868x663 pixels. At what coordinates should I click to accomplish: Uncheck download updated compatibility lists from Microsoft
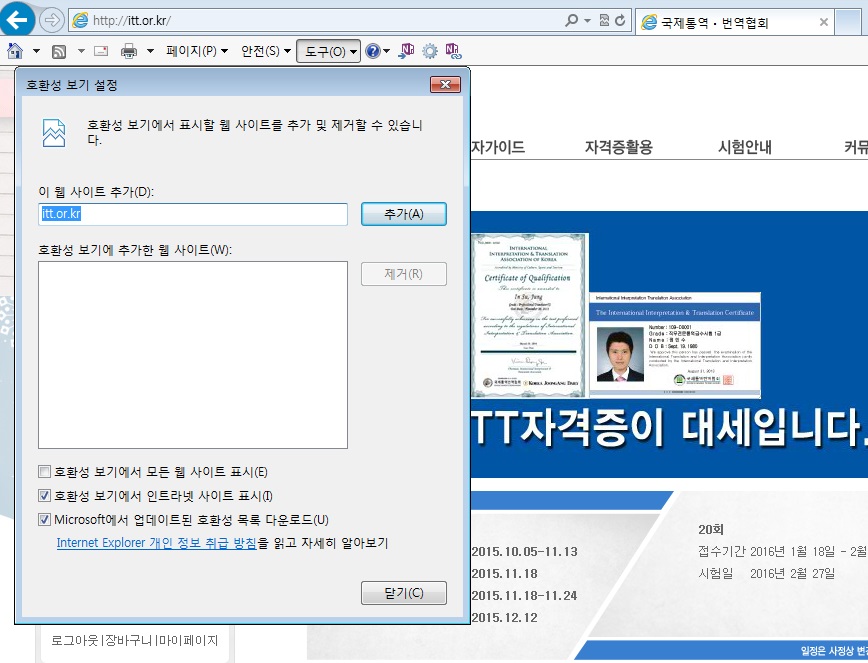[44, 520]
